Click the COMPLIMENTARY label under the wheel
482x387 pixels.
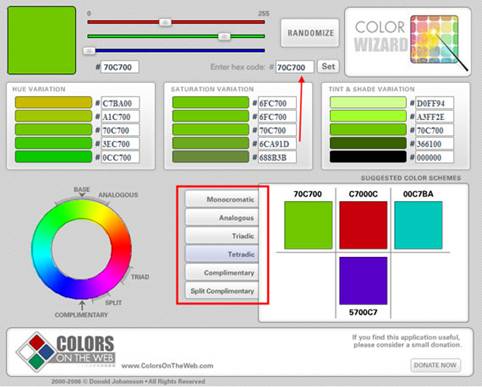[x=81, y=315]
